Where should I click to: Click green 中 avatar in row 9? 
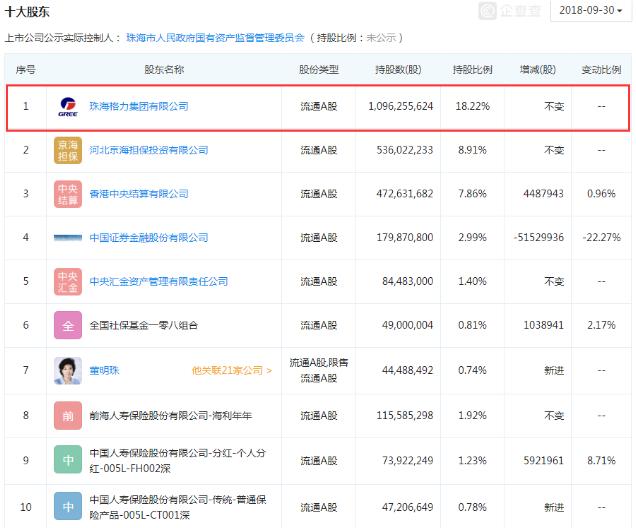(68, 460)
